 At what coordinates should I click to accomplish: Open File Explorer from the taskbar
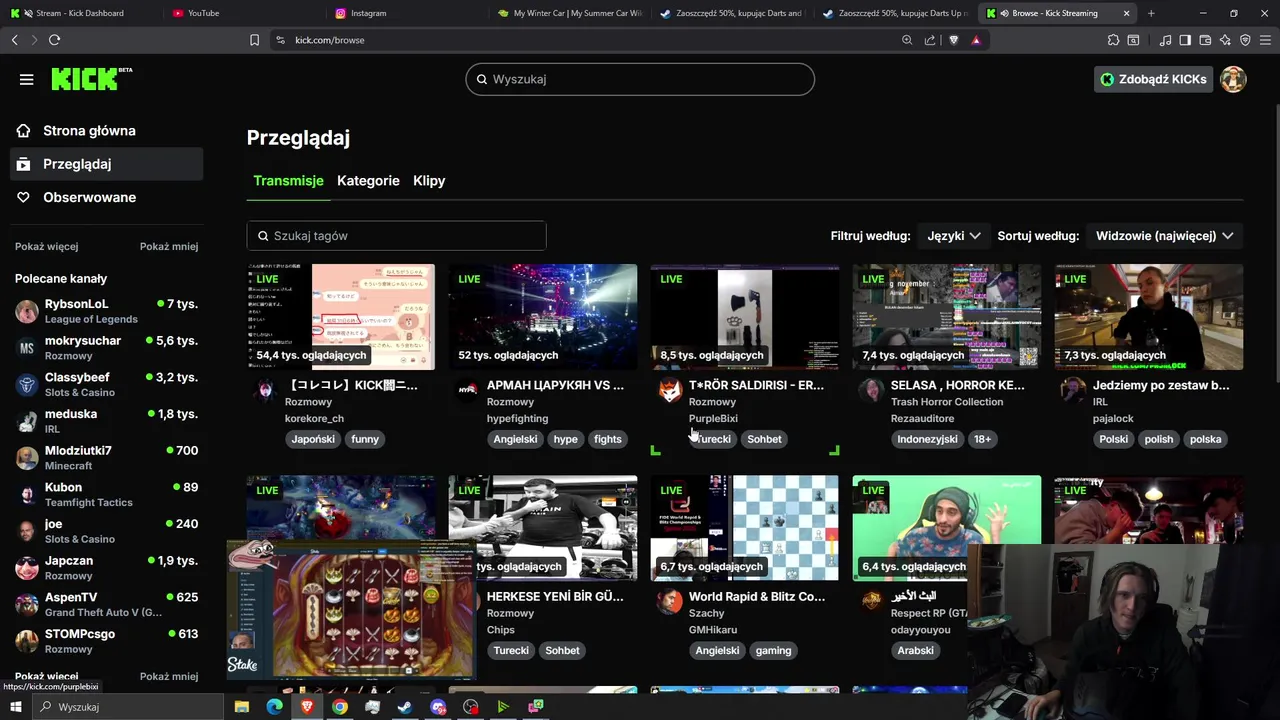241,707
